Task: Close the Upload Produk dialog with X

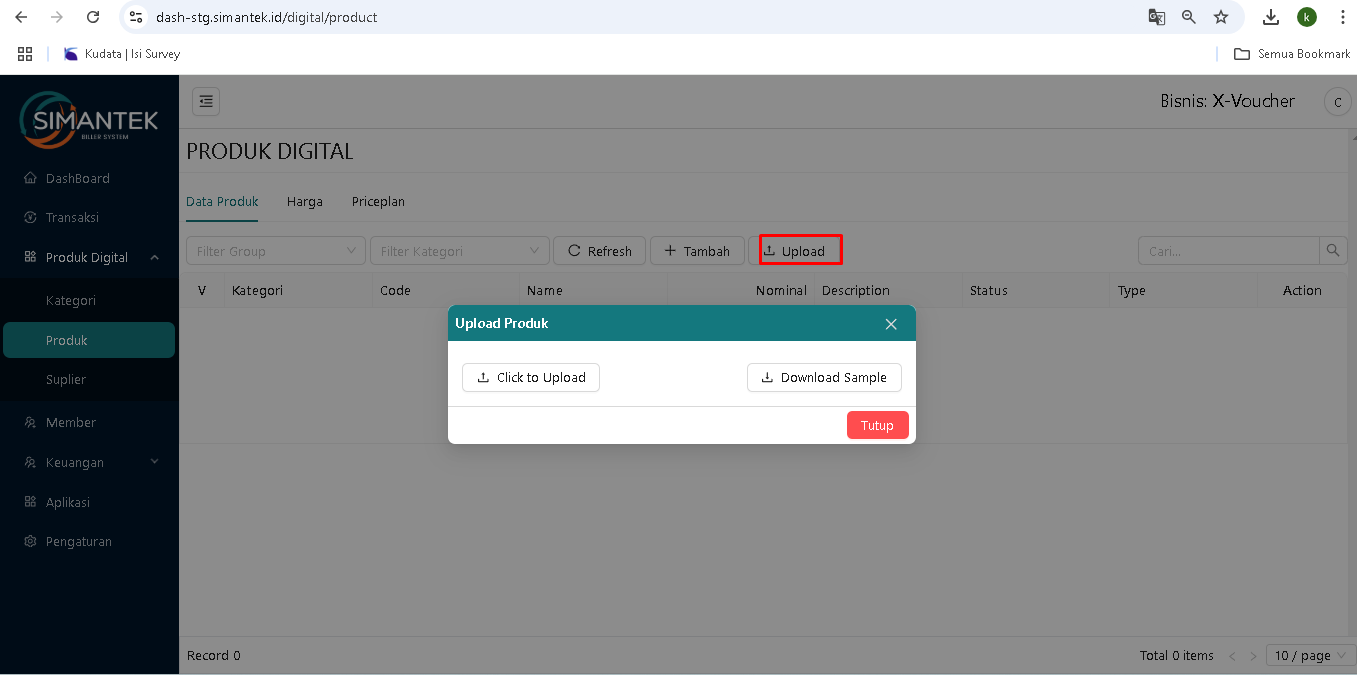Action: [x=891, y=323]
